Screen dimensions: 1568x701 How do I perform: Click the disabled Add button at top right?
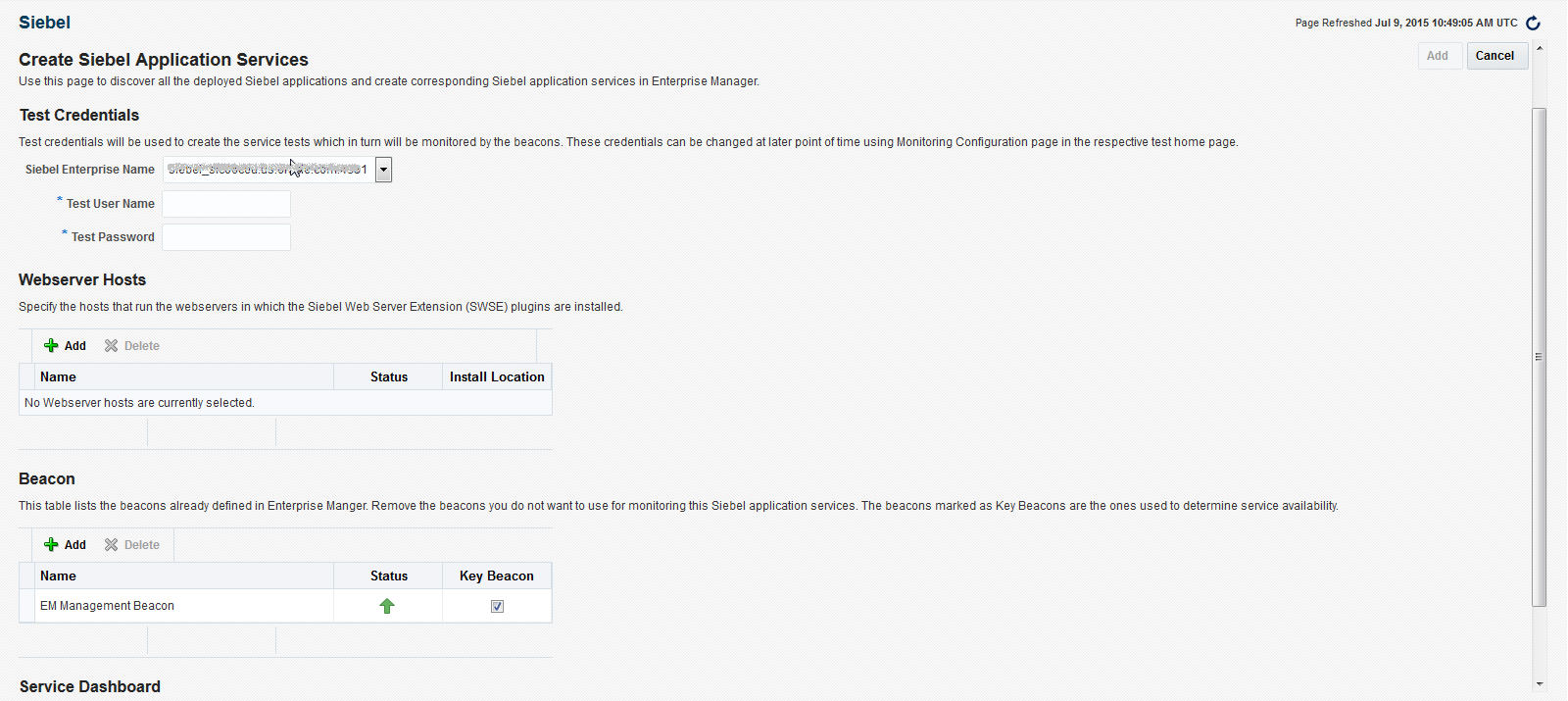pyautogui.click(x=1439, y=56)
